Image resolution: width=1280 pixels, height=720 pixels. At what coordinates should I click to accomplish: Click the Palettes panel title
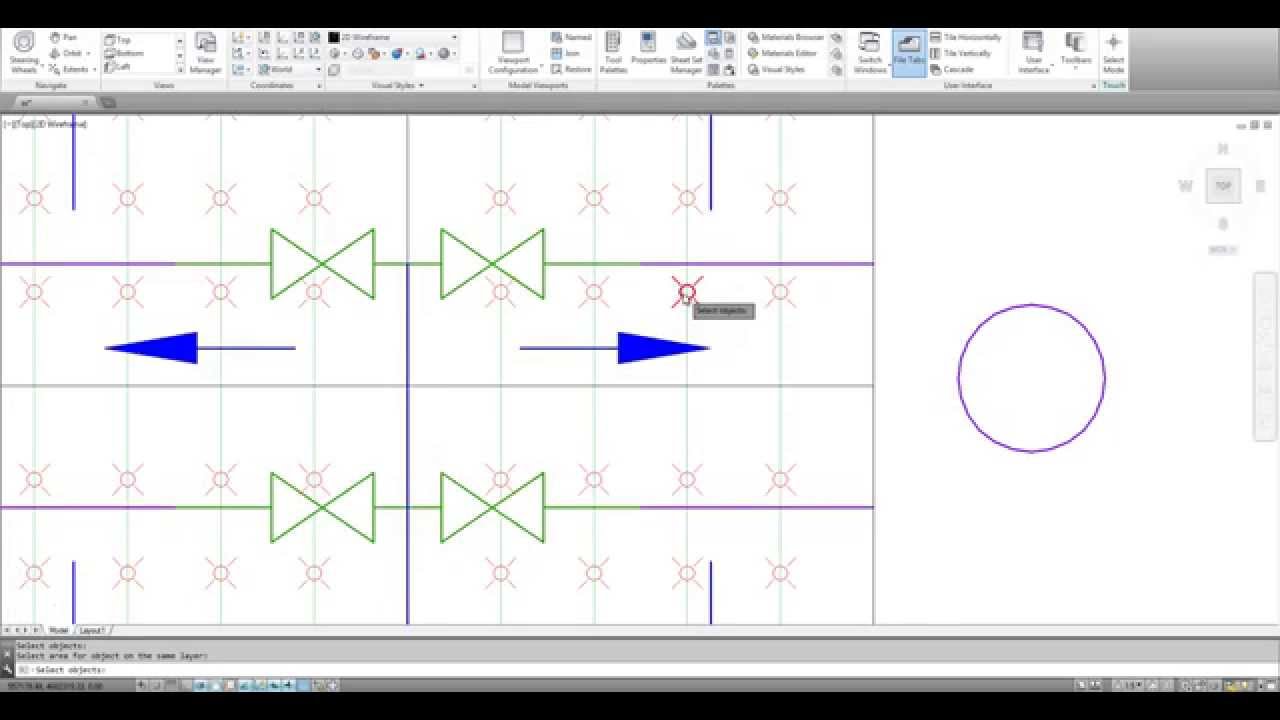pyautogui.click(x=720, y=86)
